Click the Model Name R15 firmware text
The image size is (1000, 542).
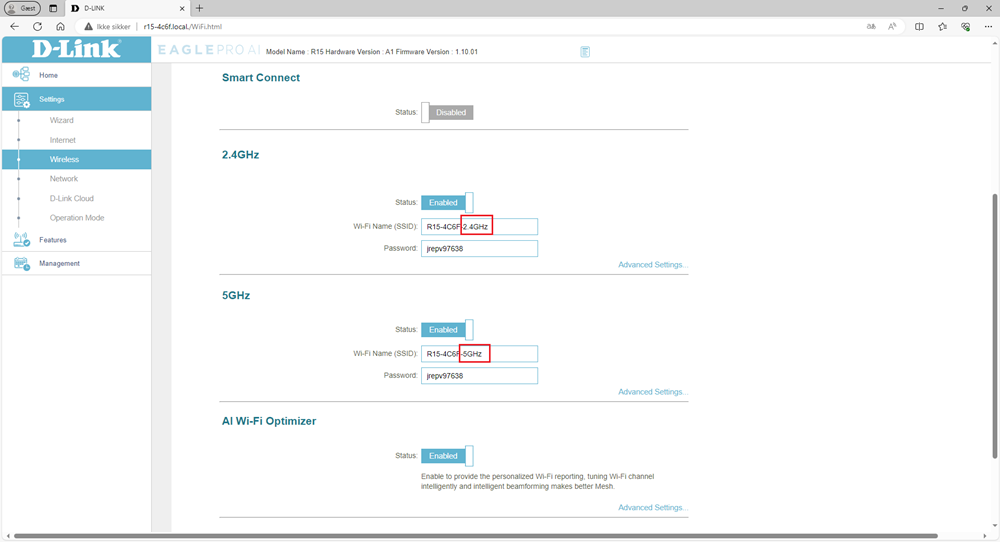pyautogui.click(x=372, y=52)
